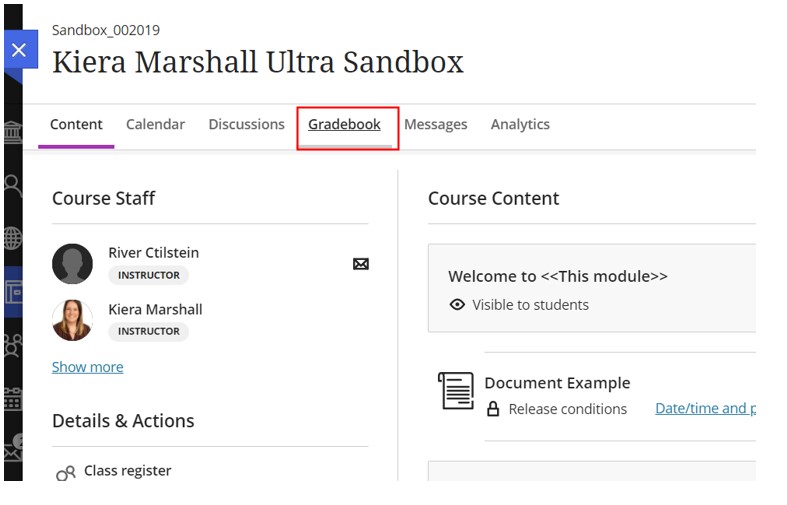This screenshot has height=505, width=787.
Task: Click Kiera Marshall's profile photo
Action: (x=73, y=320)
